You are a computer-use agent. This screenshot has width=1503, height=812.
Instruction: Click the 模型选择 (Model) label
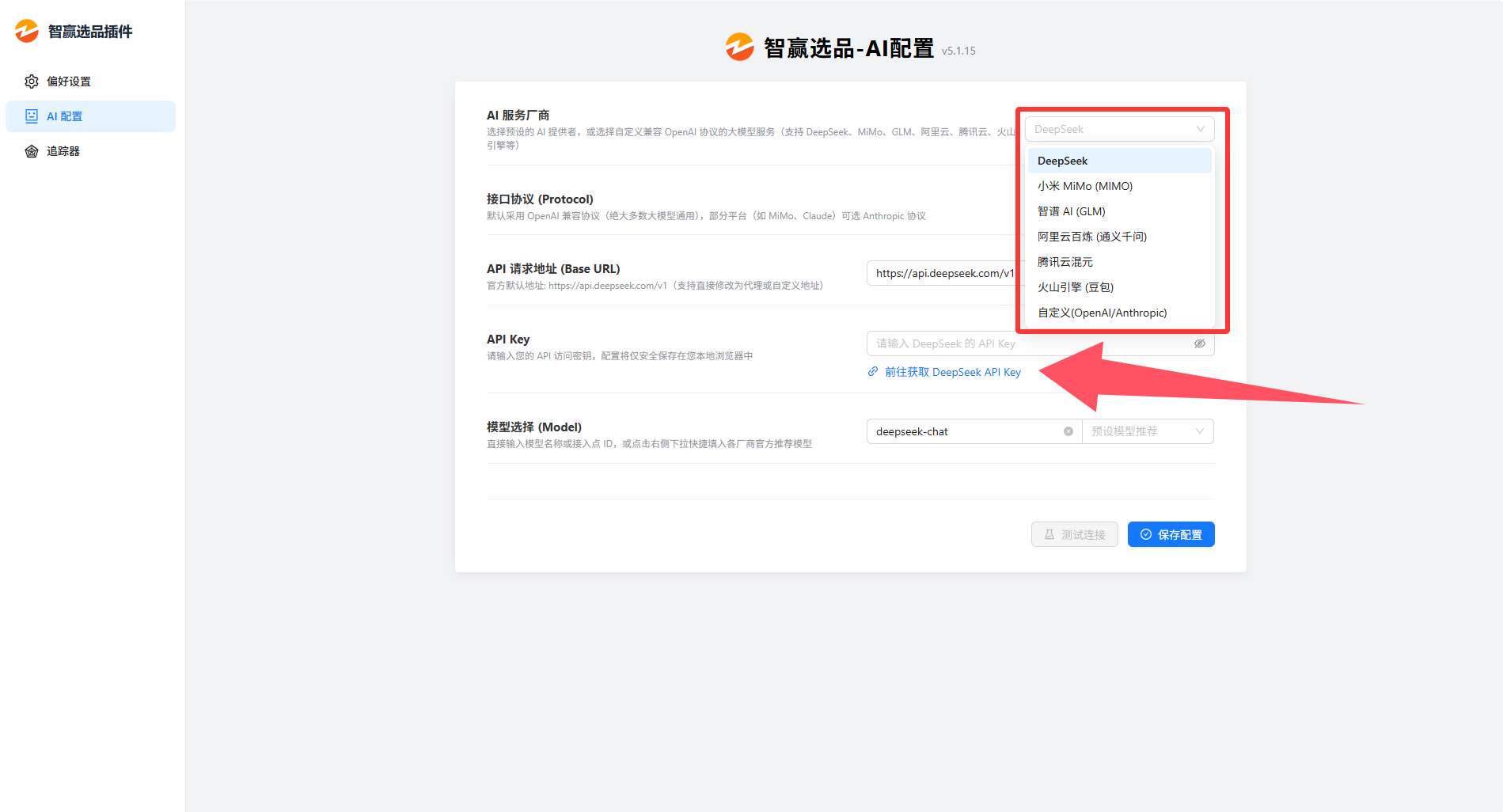click(x=534, y=427)
